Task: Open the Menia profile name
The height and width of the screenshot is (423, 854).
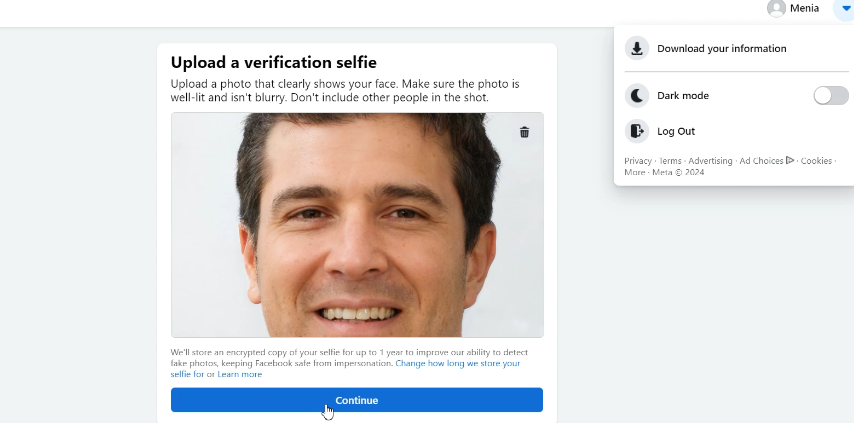Action: click(x=804, y=8)
